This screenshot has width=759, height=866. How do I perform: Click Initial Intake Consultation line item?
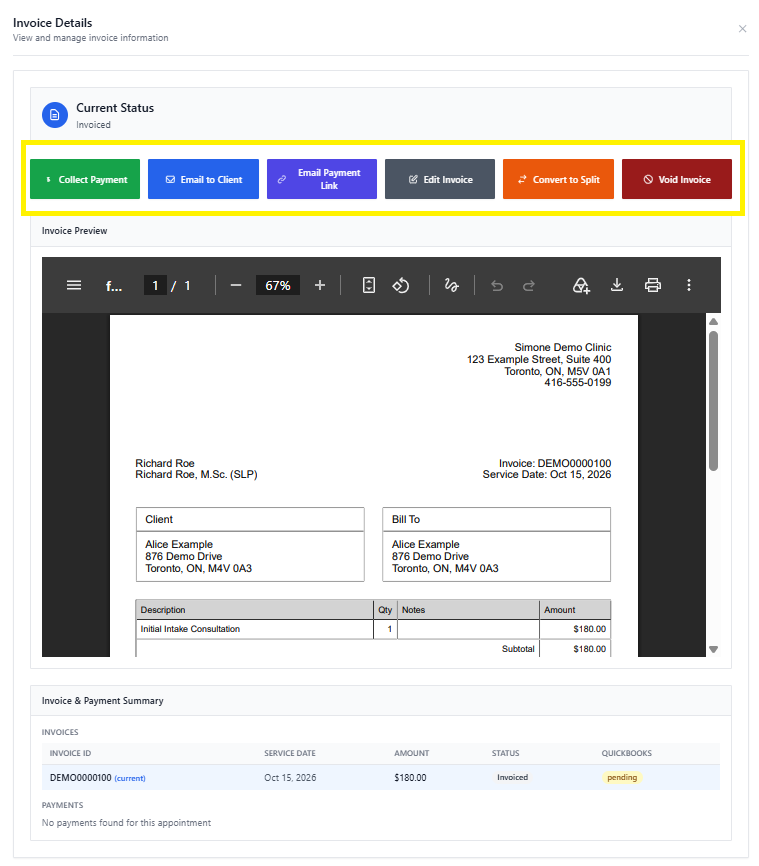190,629
